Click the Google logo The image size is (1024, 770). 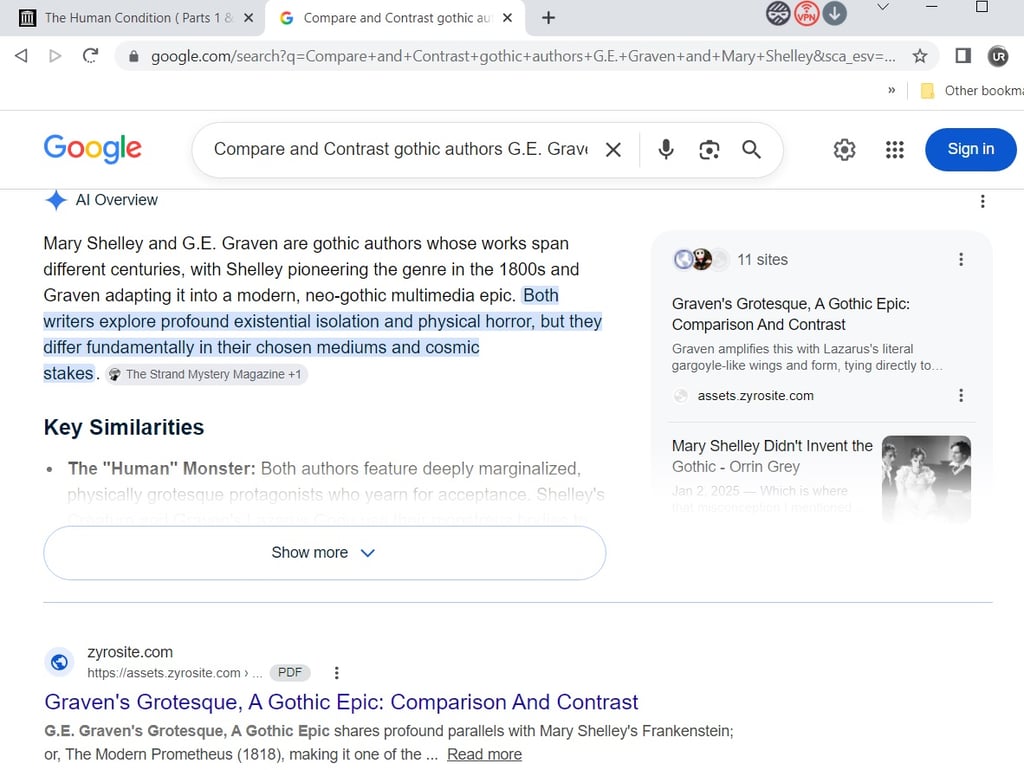tap(92, 148)
